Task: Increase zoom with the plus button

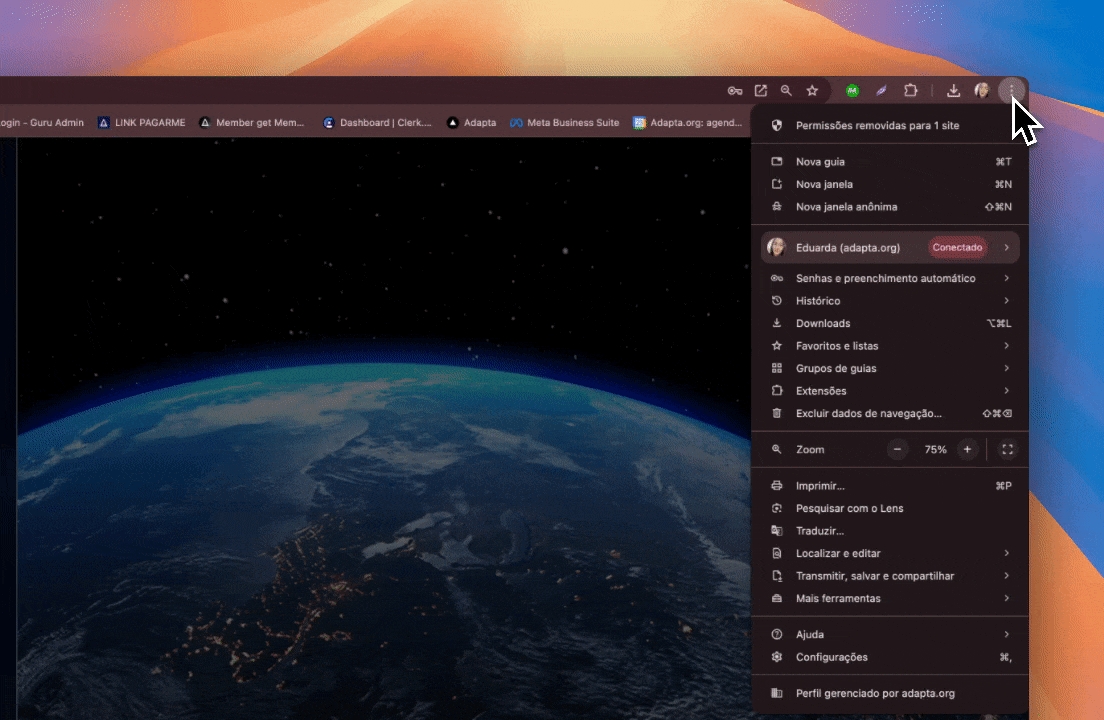Action: coord(967,450)
